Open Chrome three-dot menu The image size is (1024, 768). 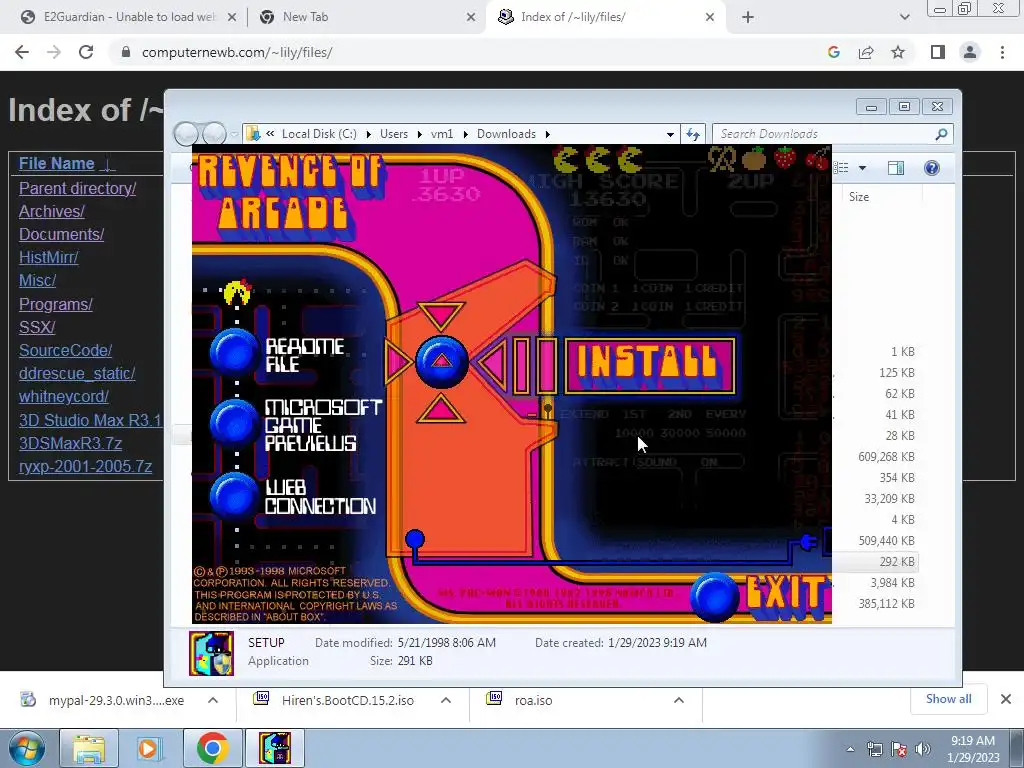(1002, 52)
